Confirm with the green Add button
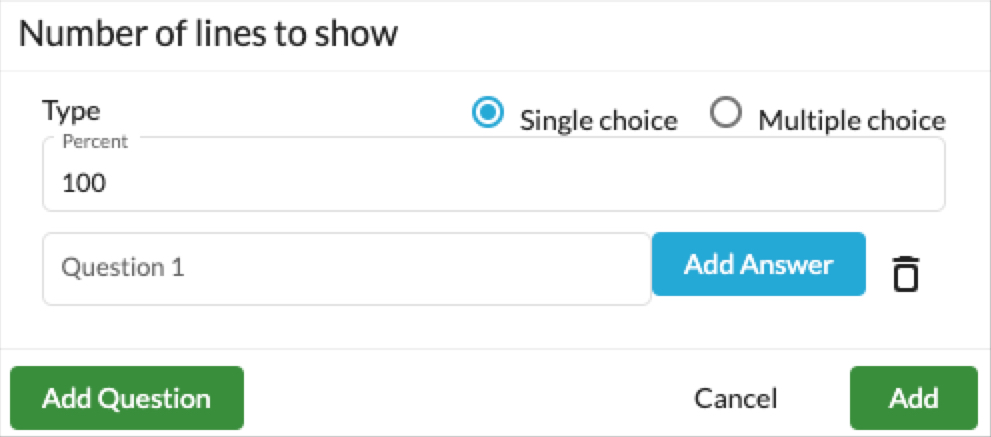991x437 pixels. pyautogui.click(x=913, y=398)
